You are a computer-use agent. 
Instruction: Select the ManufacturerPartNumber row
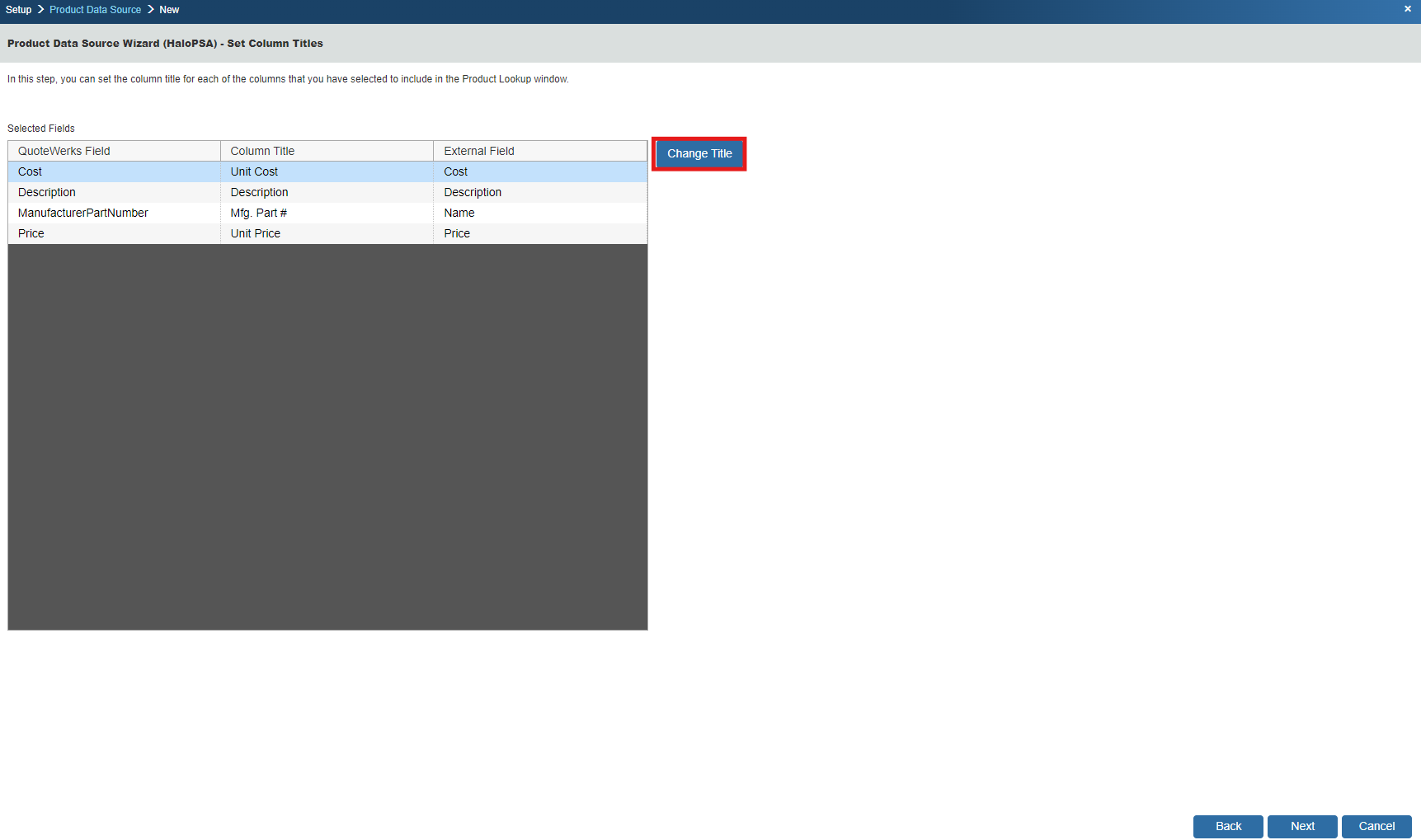[x=83, y=213]
